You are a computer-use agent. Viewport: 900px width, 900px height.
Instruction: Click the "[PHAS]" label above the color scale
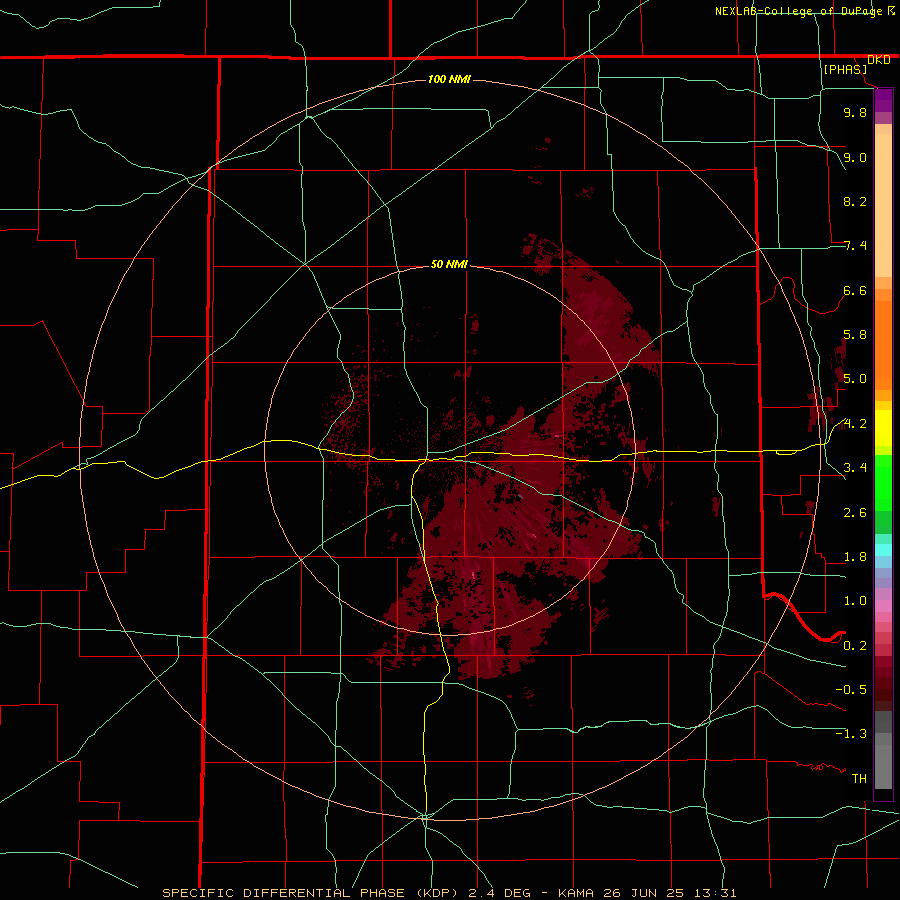tap(845, 69)
